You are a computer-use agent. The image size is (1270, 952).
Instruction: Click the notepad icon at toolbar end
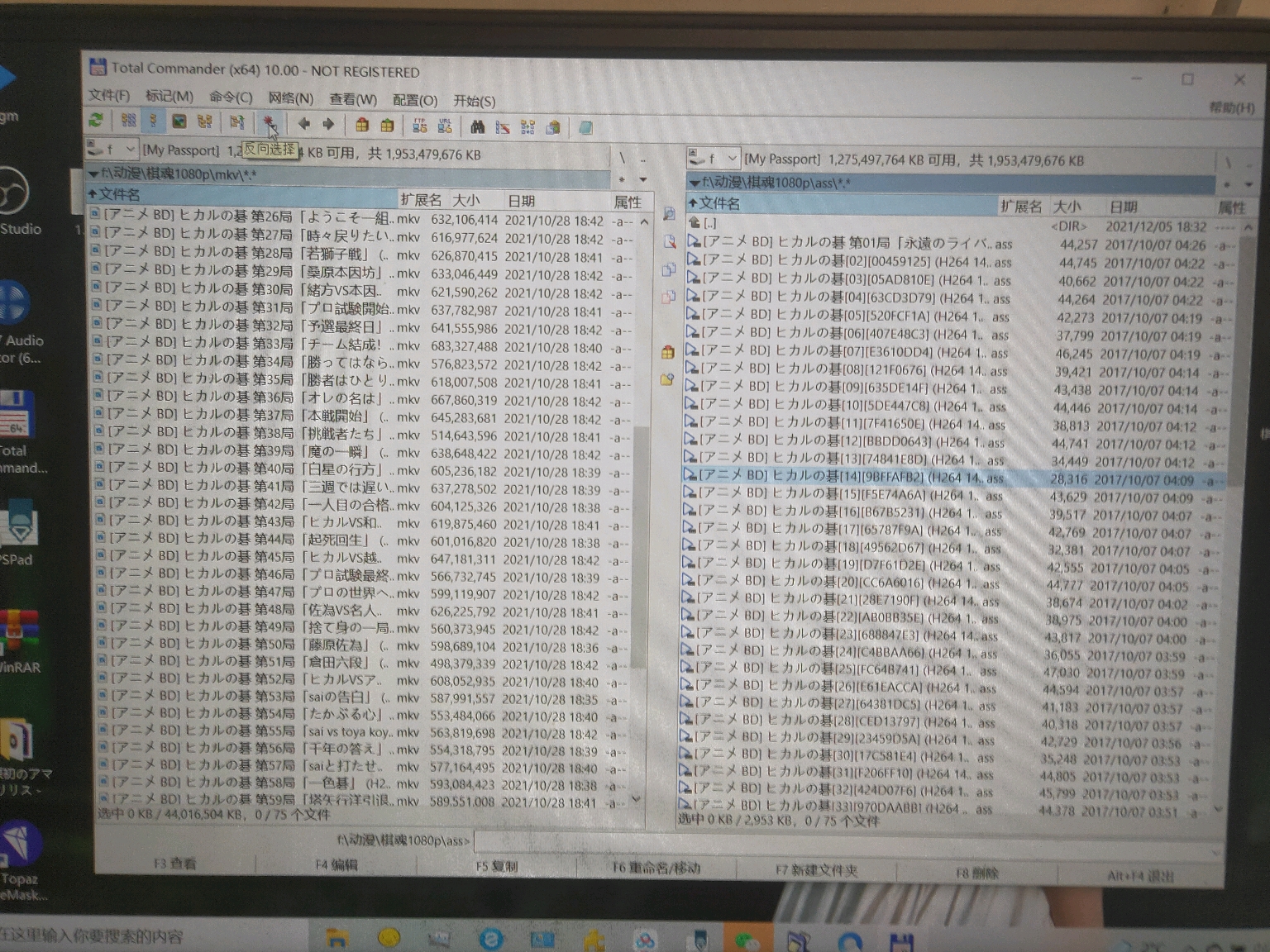pyautogui.click(x=585, y=127)
